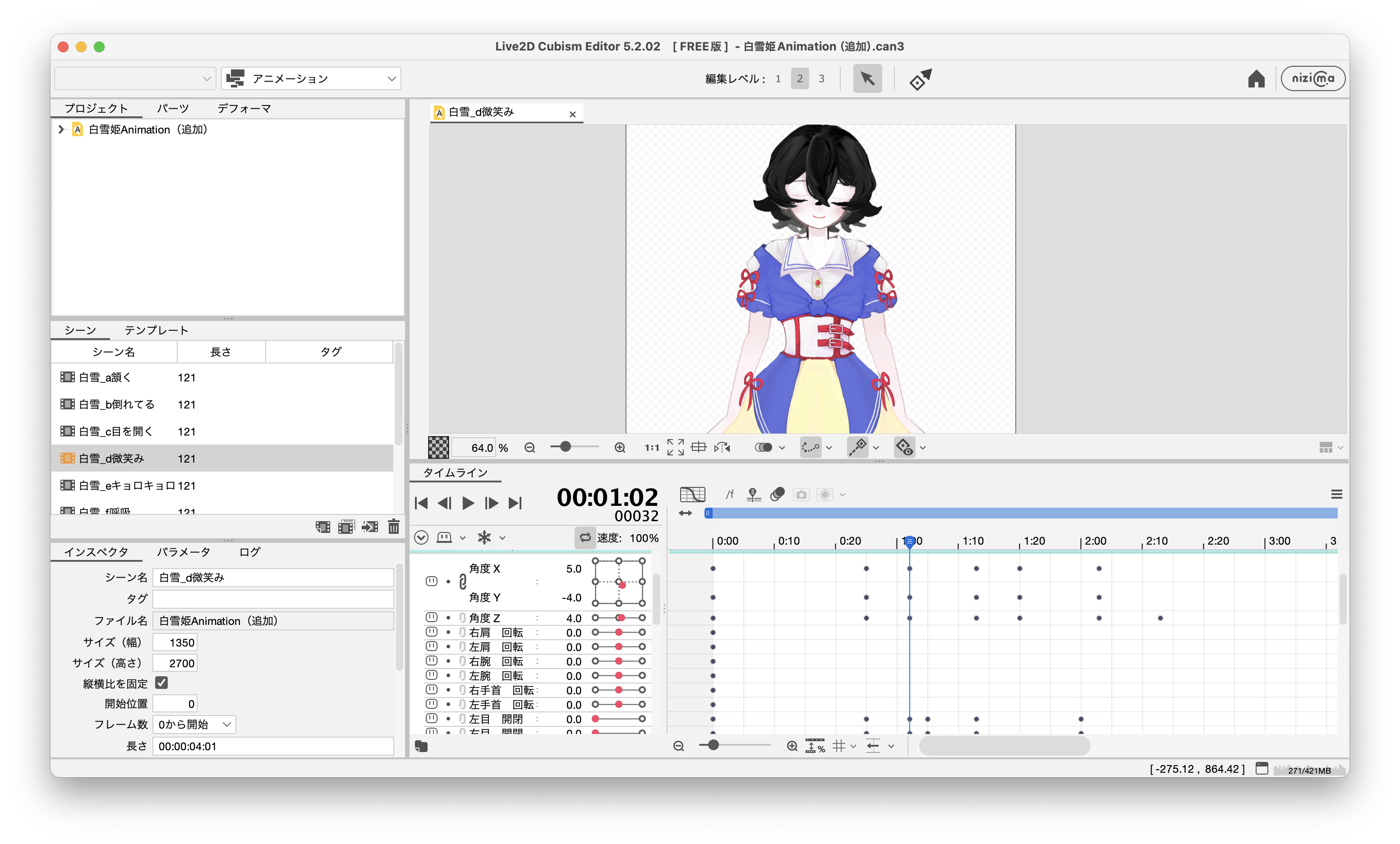The image size is (1400, 844).
Task: Set edit level to 3
Action: coord(821,78)
